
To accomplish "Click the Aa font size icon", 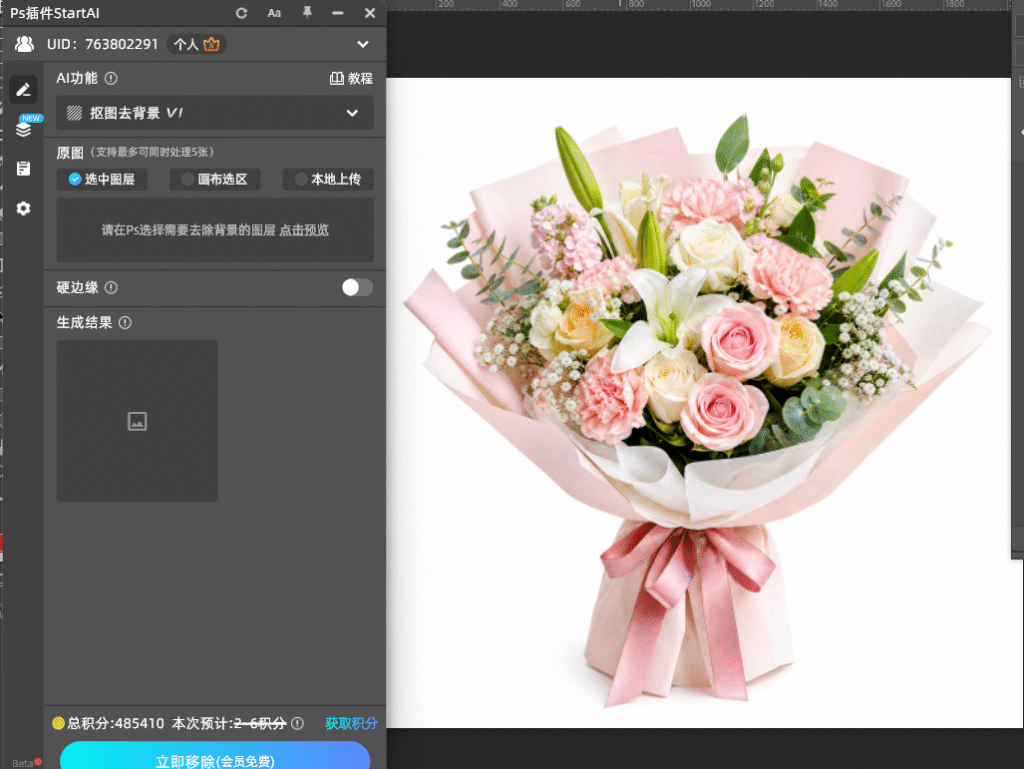I will pyautogui.click(x=274, y=13).
